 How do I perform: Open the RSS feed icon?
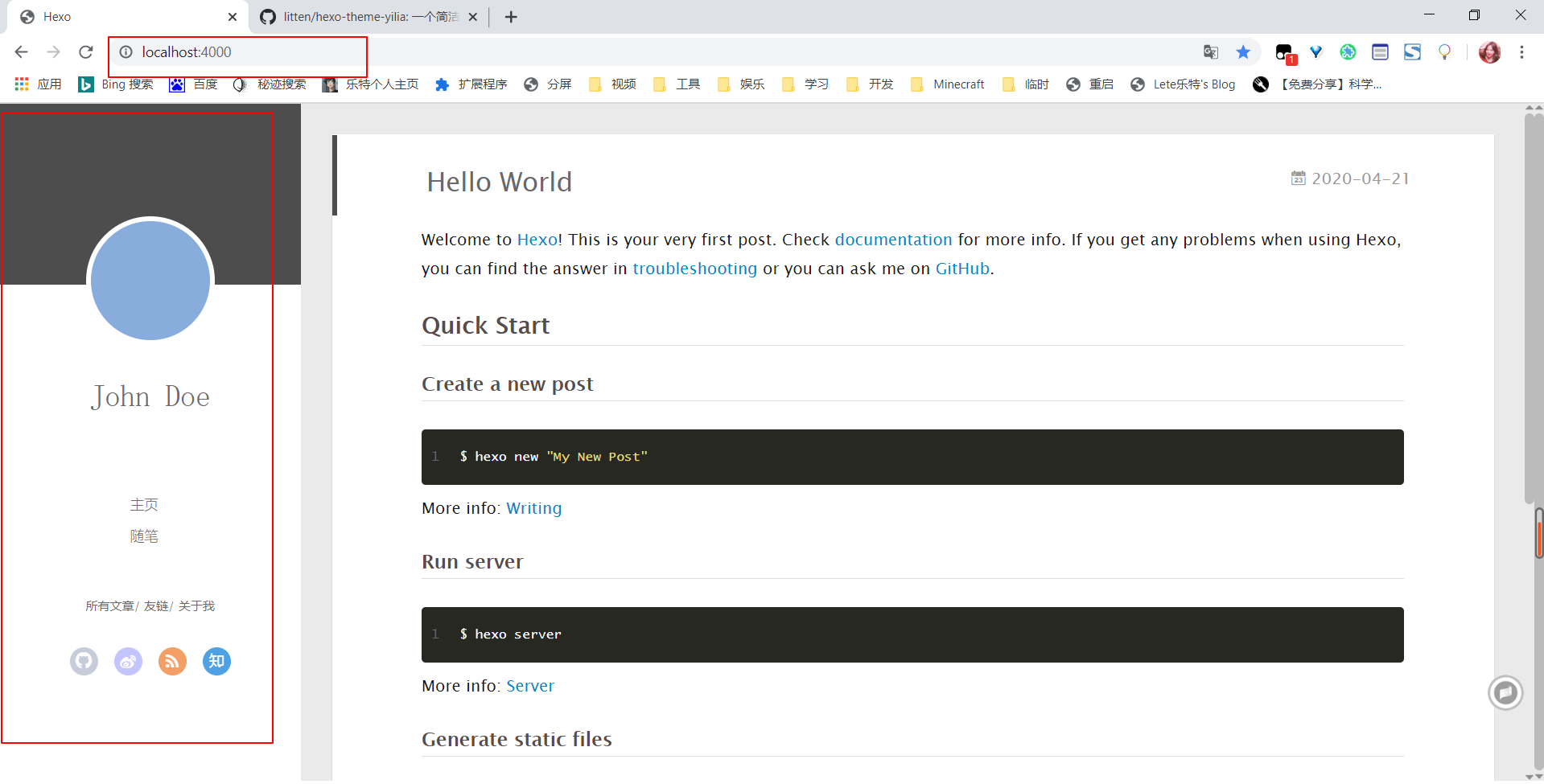pos(172,661)
